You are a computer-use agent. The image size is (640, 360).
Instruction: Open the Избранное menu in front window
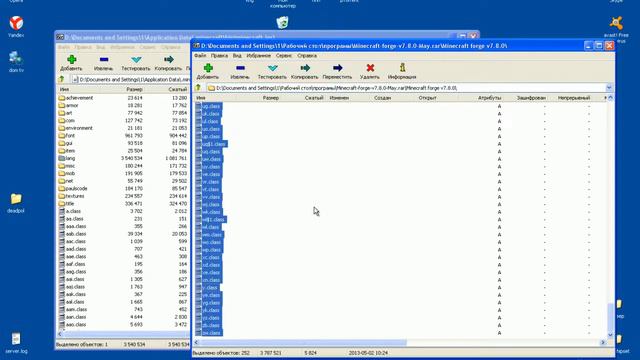pyautogui.click(x=258, y=56)
